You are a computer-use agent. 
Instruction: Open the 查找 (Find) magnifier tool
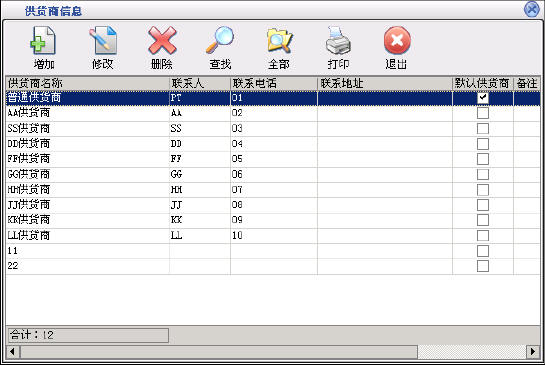[x=220, y=41]
